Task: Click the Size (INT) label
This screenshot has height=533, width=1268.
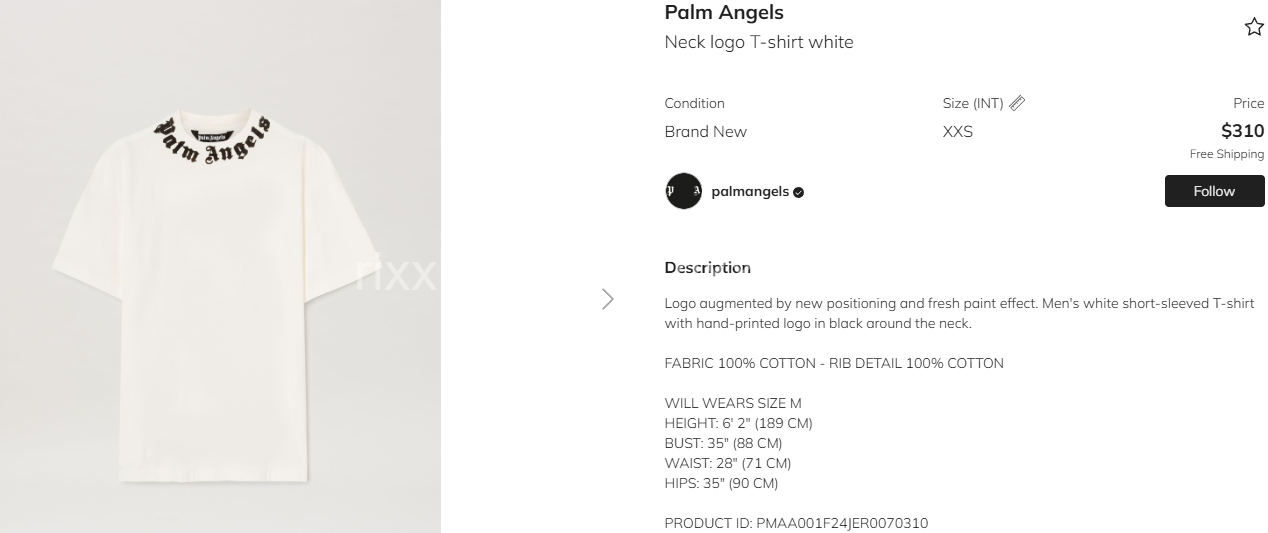Action: (x=973, y=103)
